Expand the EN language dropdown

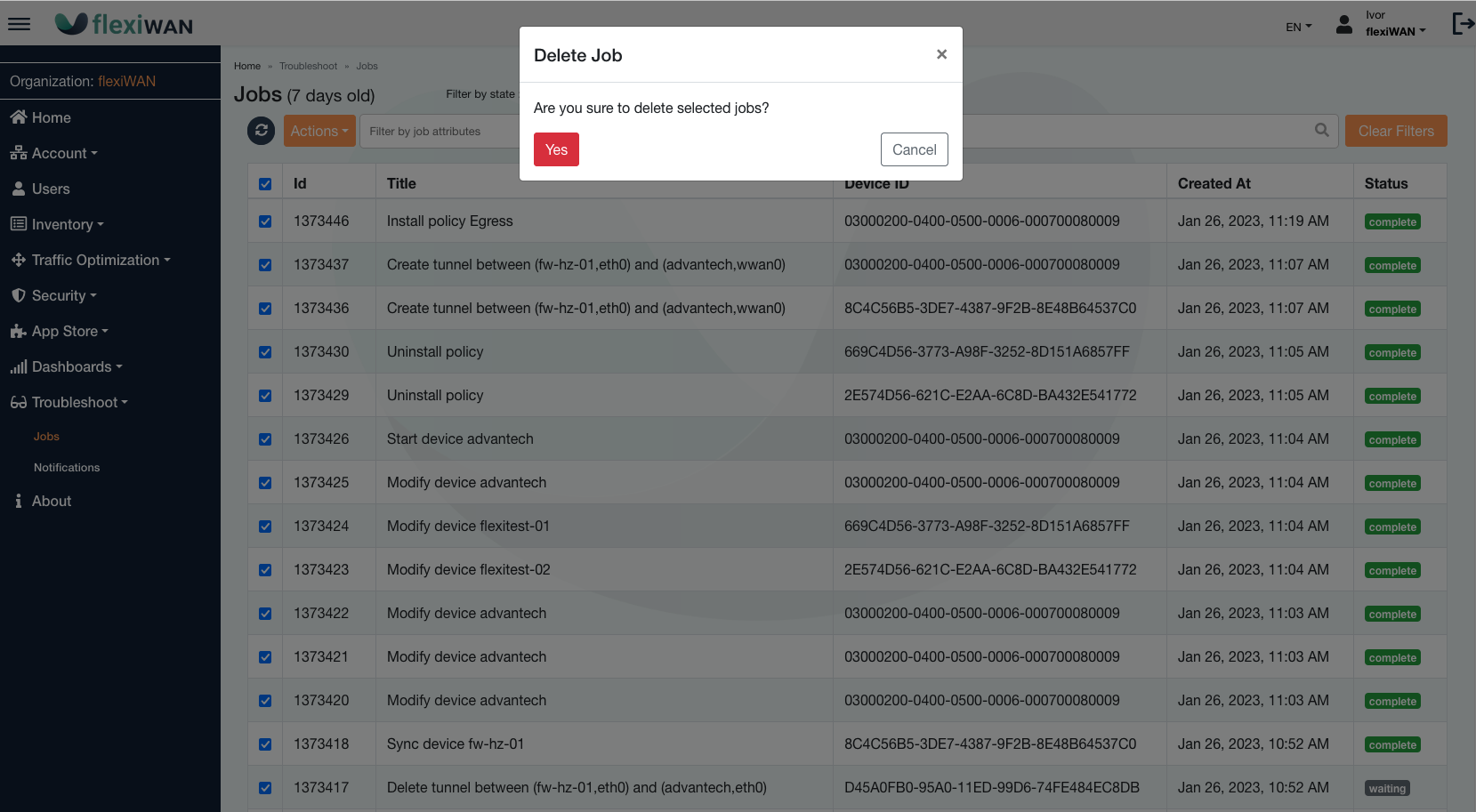tap(1298, 27)
